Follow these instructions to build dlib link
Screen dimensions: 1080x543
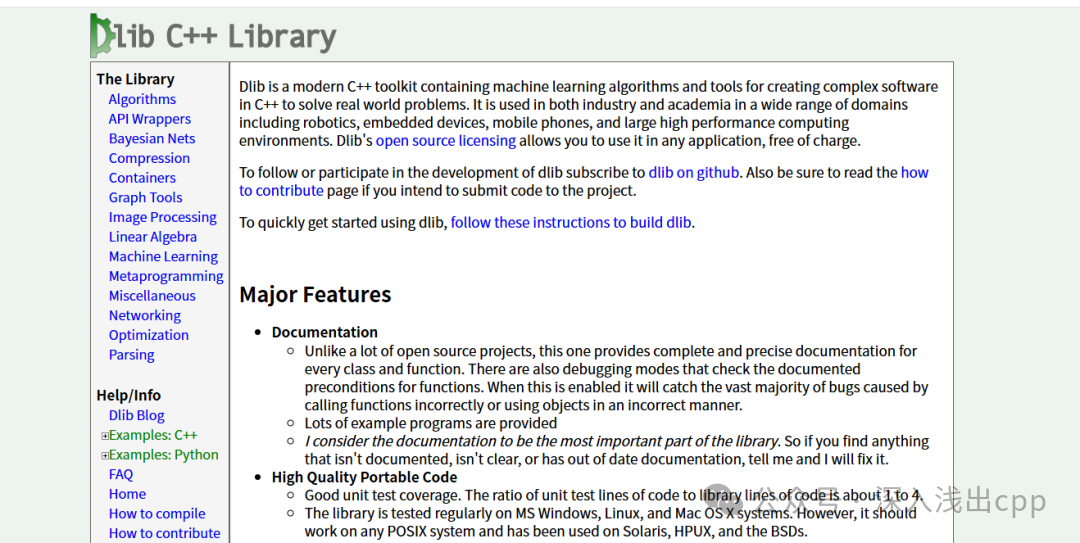click(571, 223)
